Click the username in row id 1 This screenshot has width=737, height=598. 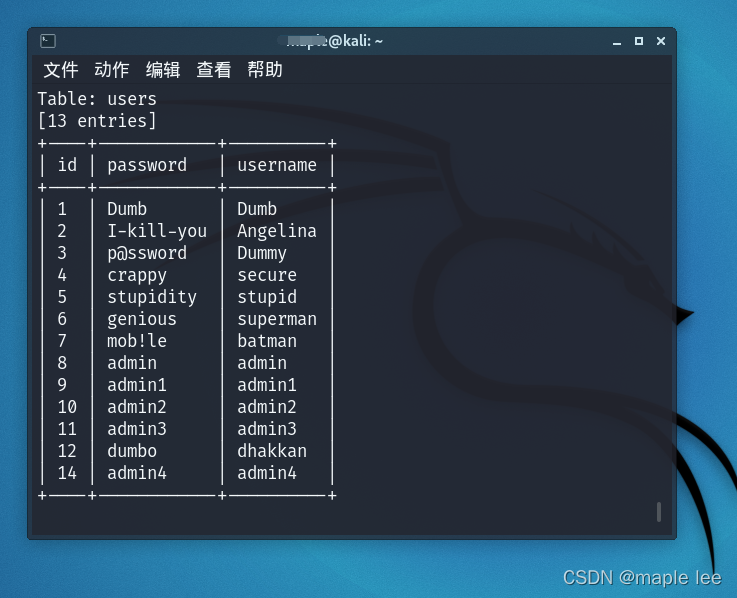tap(257, 209)
